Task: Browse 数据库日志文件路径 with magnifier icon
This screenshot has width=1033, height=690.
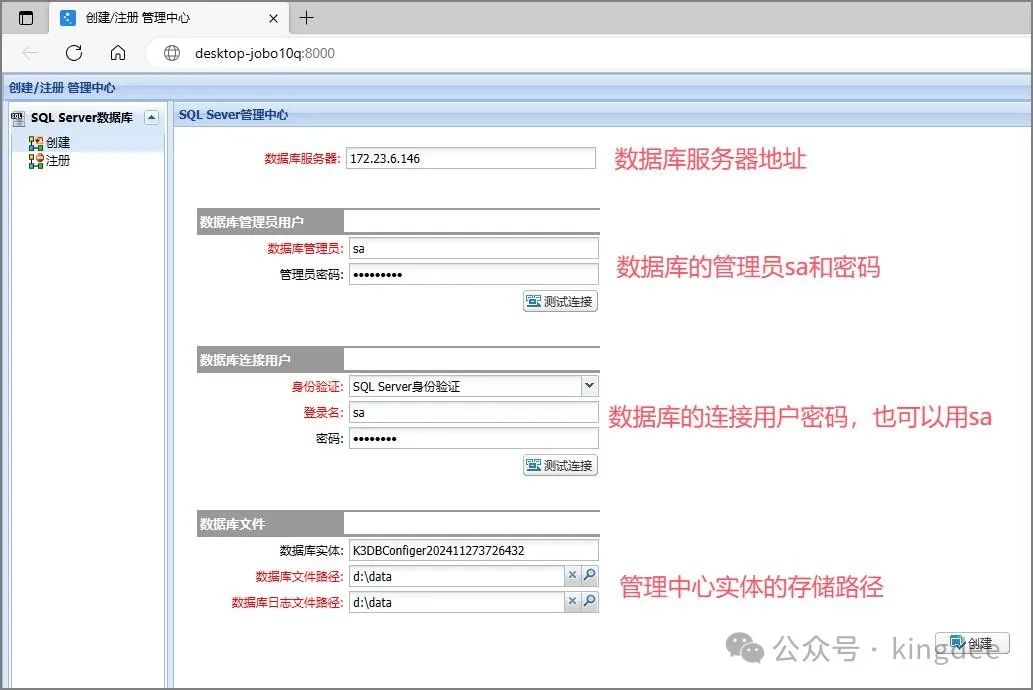Action: point(590,601)
